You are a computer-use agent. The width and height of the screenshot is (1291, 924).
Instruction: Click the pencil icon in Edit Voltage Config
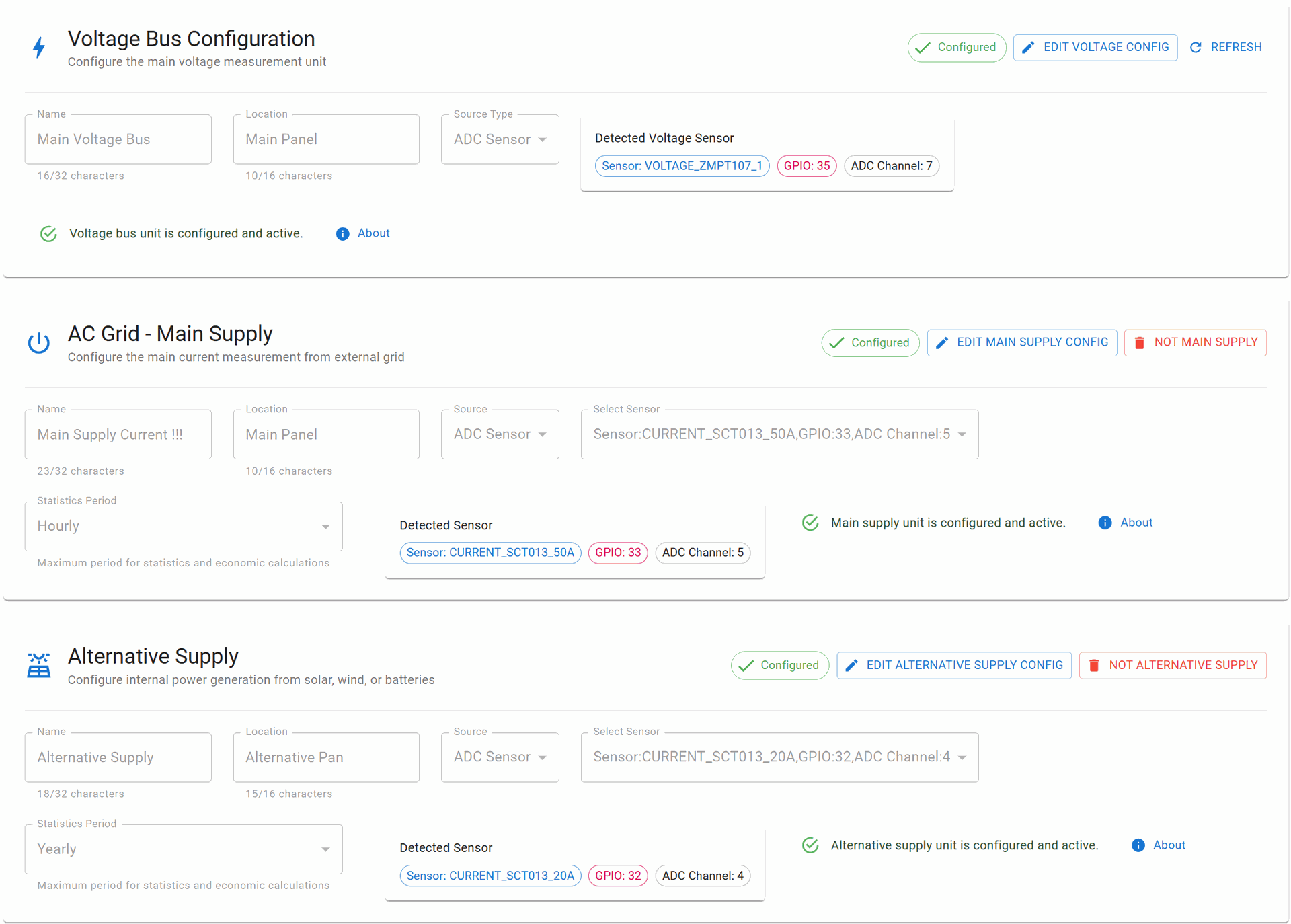(x=1028, y=48)
